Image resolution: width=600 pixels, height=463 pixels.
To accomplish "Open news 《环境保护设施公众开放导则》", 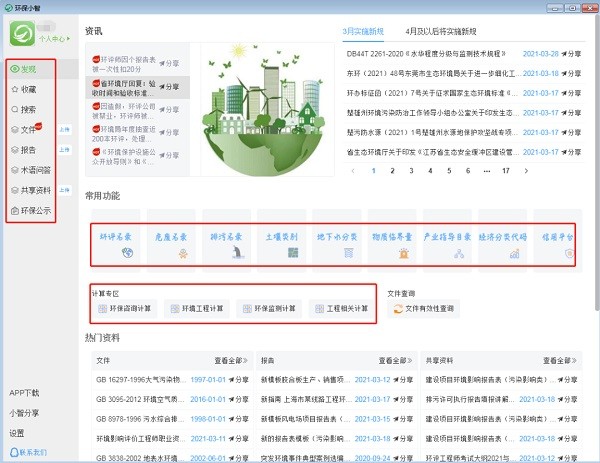I will pyautogui.click(x=124, y=156).
